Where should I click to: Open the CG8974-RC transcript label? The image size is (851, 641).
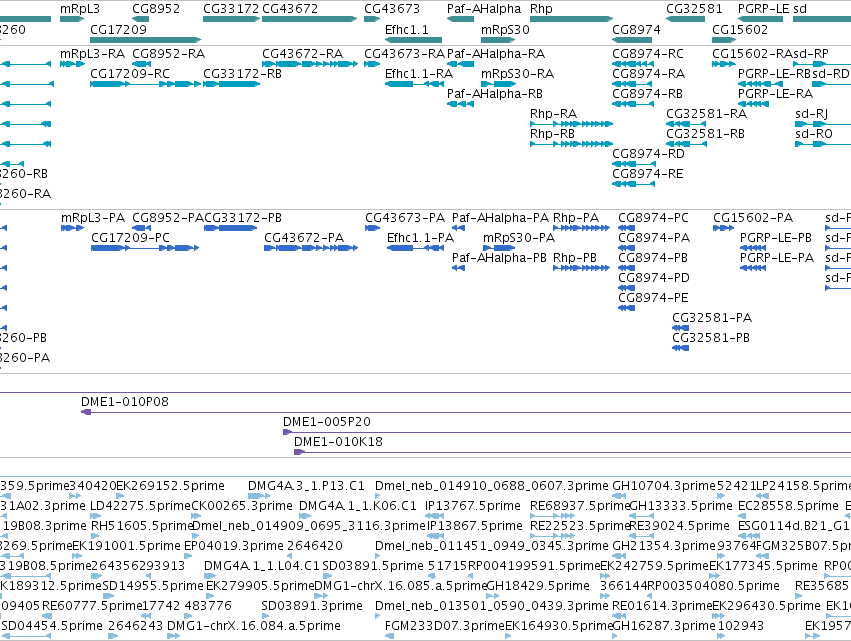pyautogui.click(x=648, y=54)
